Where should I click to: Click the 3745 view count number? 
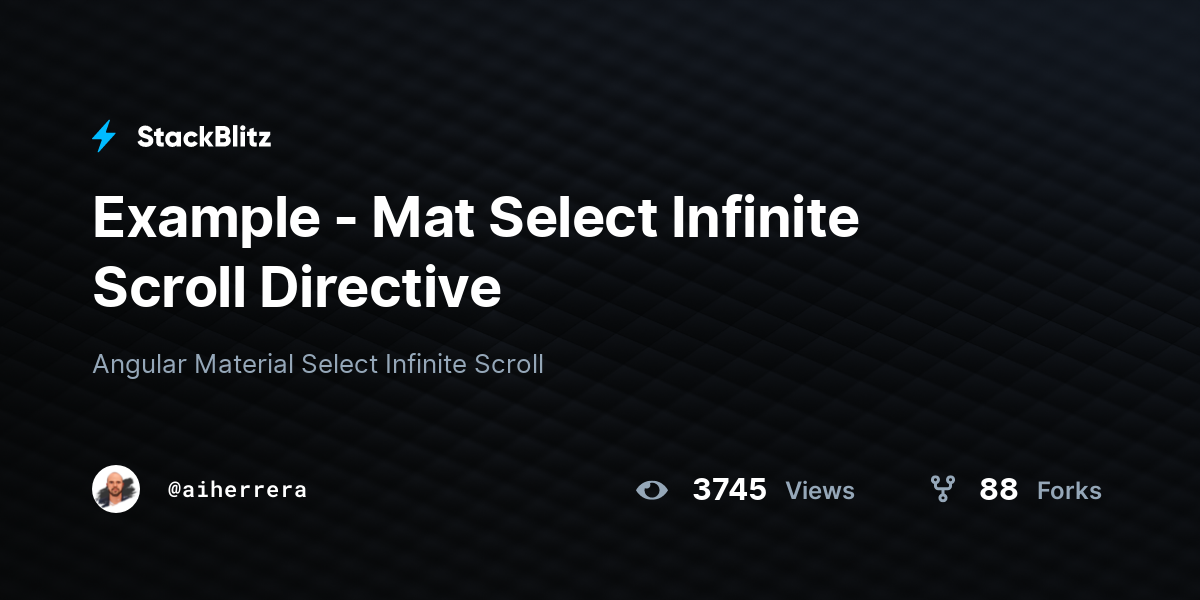coord(729,490)
